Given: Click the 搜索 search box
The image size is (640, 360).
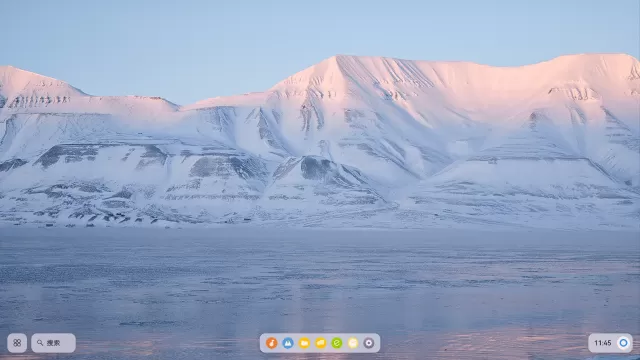Looking at the screenshot, I should [53, 343].
